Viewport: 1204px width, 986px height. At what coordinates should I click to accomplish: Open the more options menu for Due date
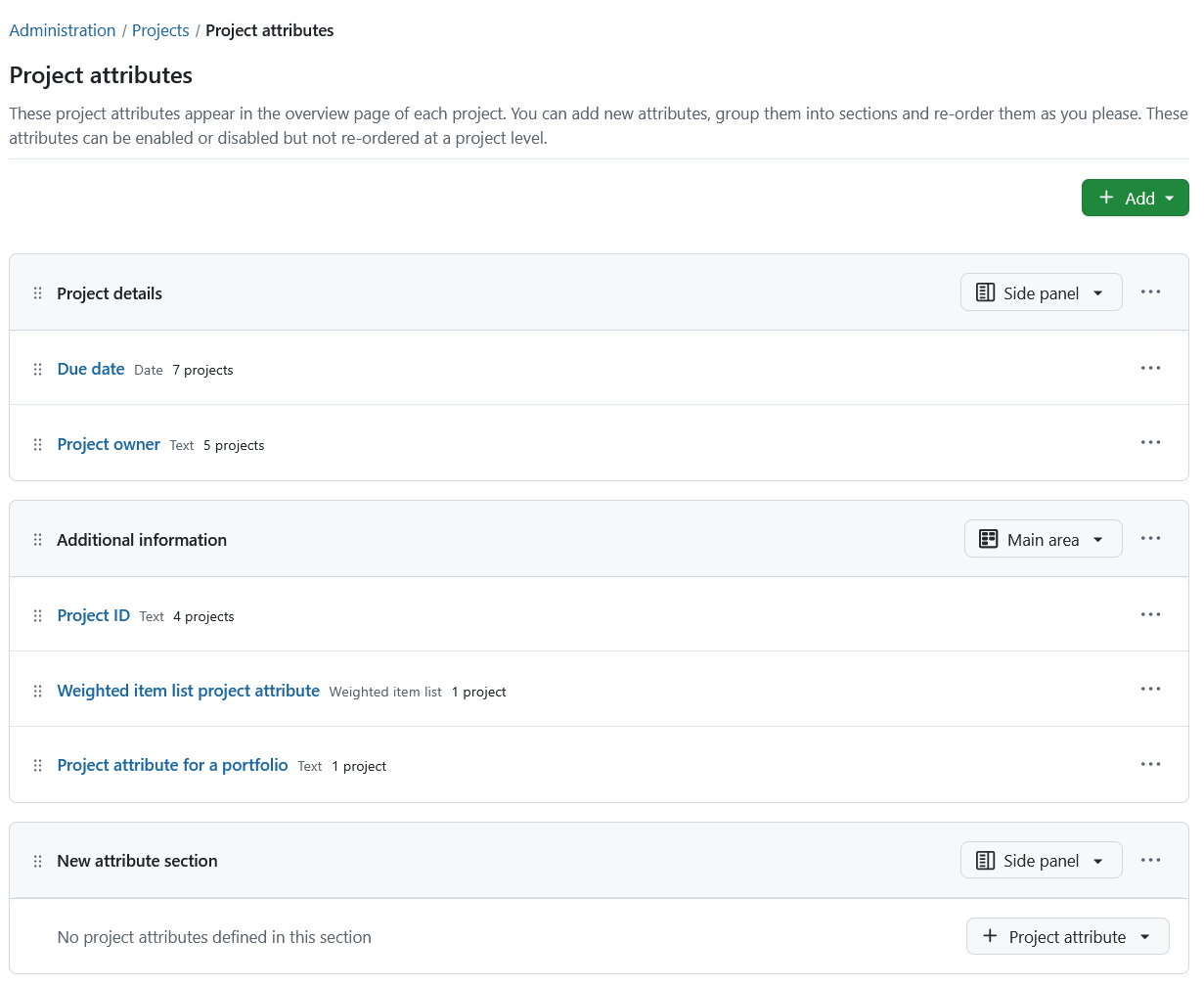pos(1150,368)
